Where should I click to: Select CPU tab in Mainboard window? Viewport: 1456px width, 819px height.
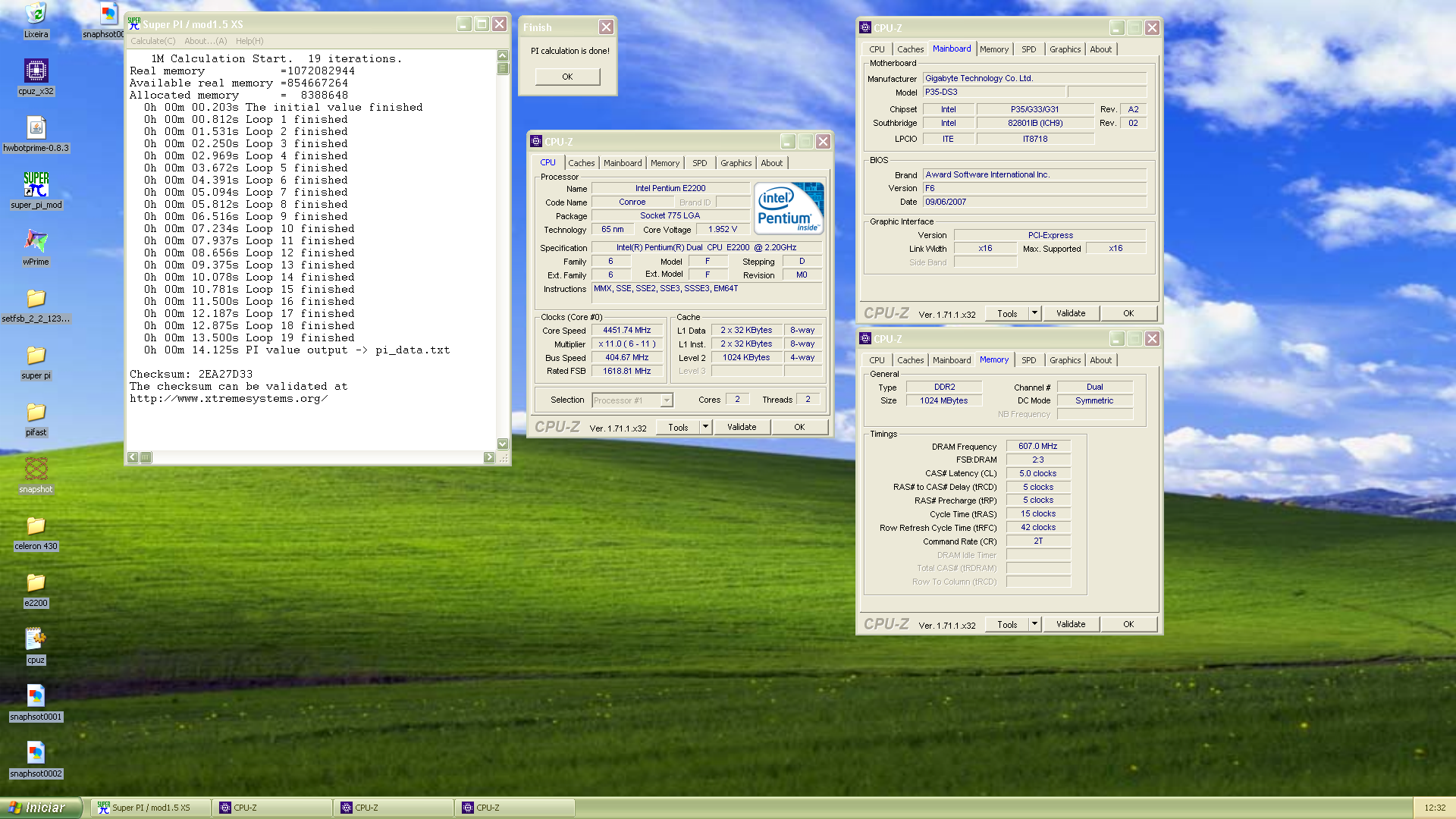point(877,49)
